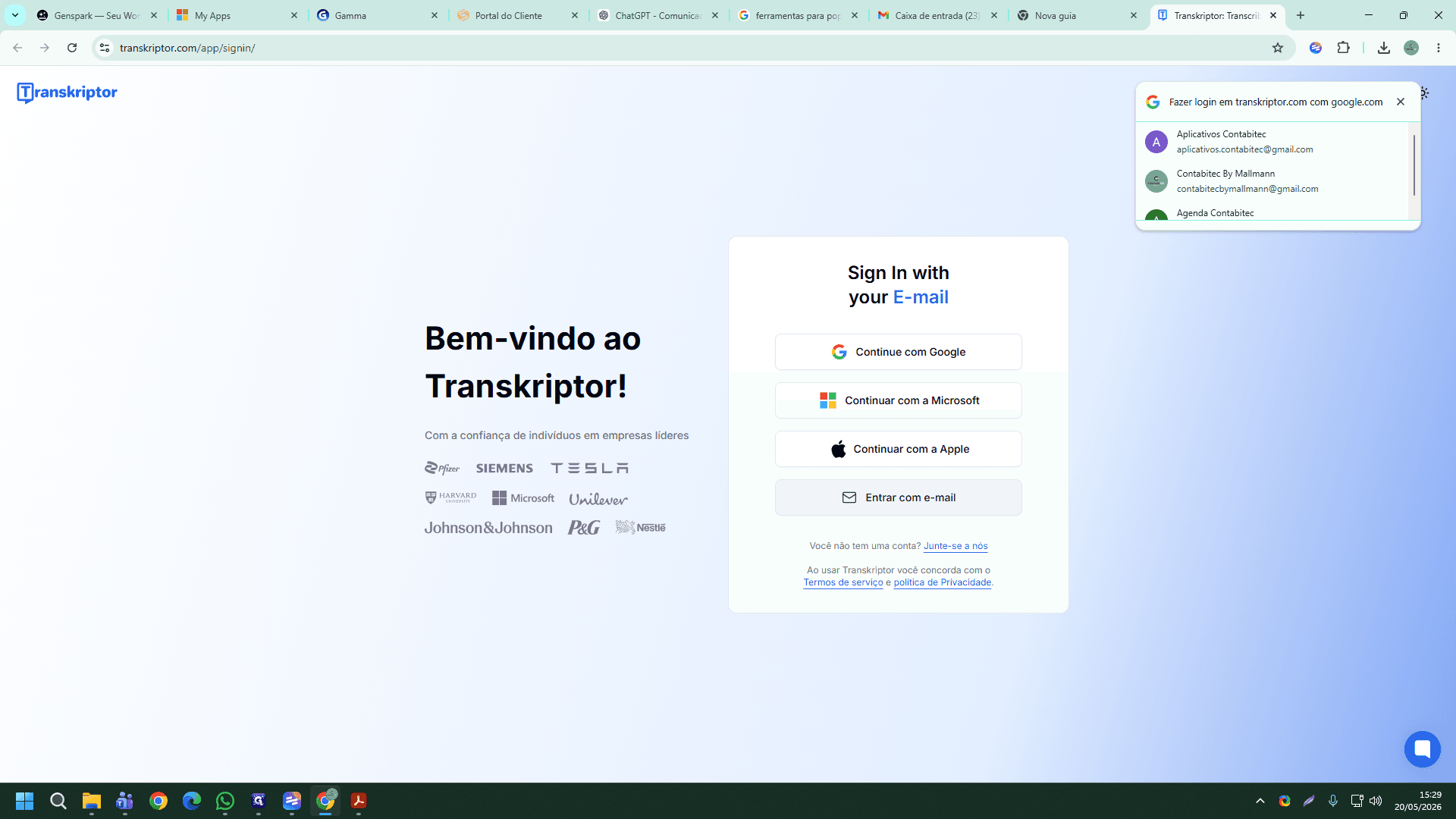This screenshot has height=819, width=1456.
Task: Open WhatsApp from the taskbar
Action: (x=225, y=801)
